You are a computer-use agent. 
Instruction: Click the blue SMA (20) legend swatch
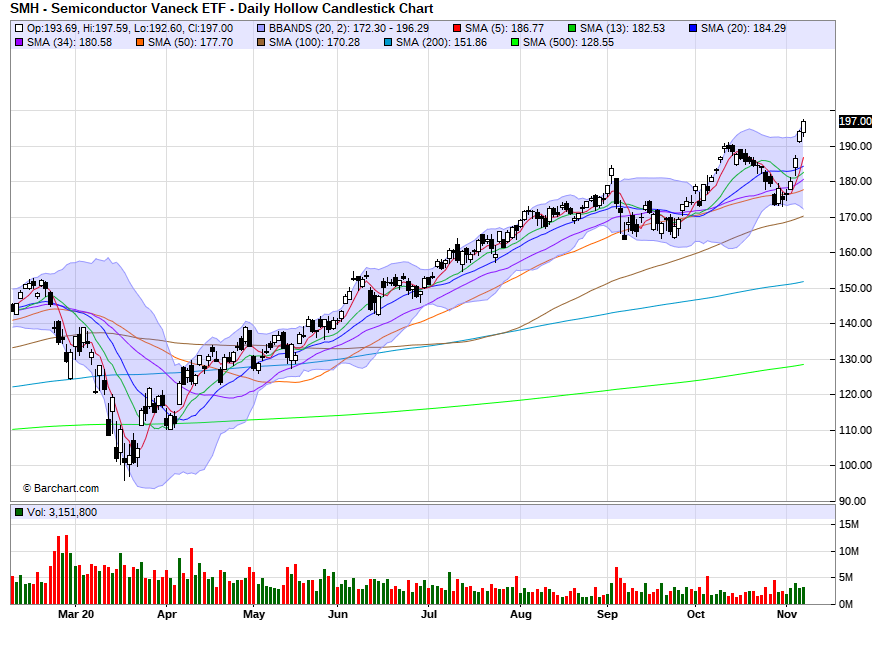[x=692, y=28]
